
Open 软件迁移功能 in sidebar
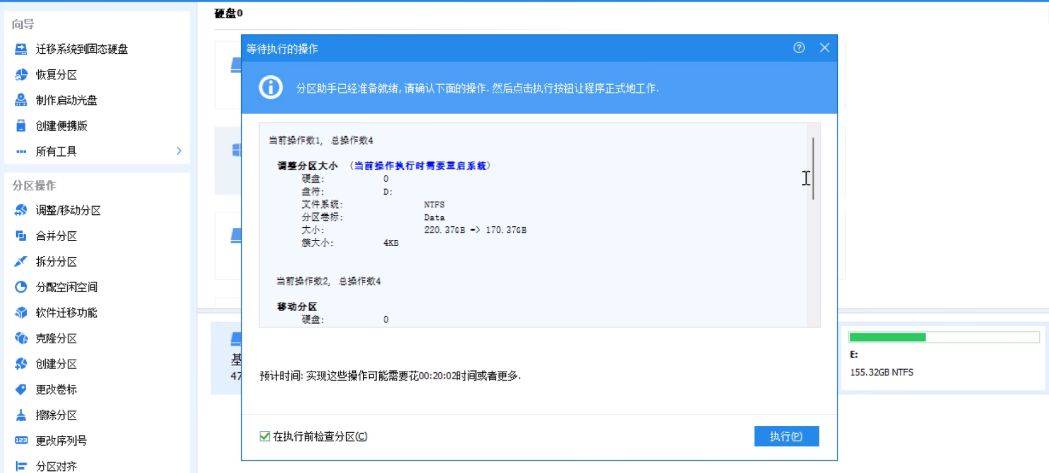click(66, 313)
